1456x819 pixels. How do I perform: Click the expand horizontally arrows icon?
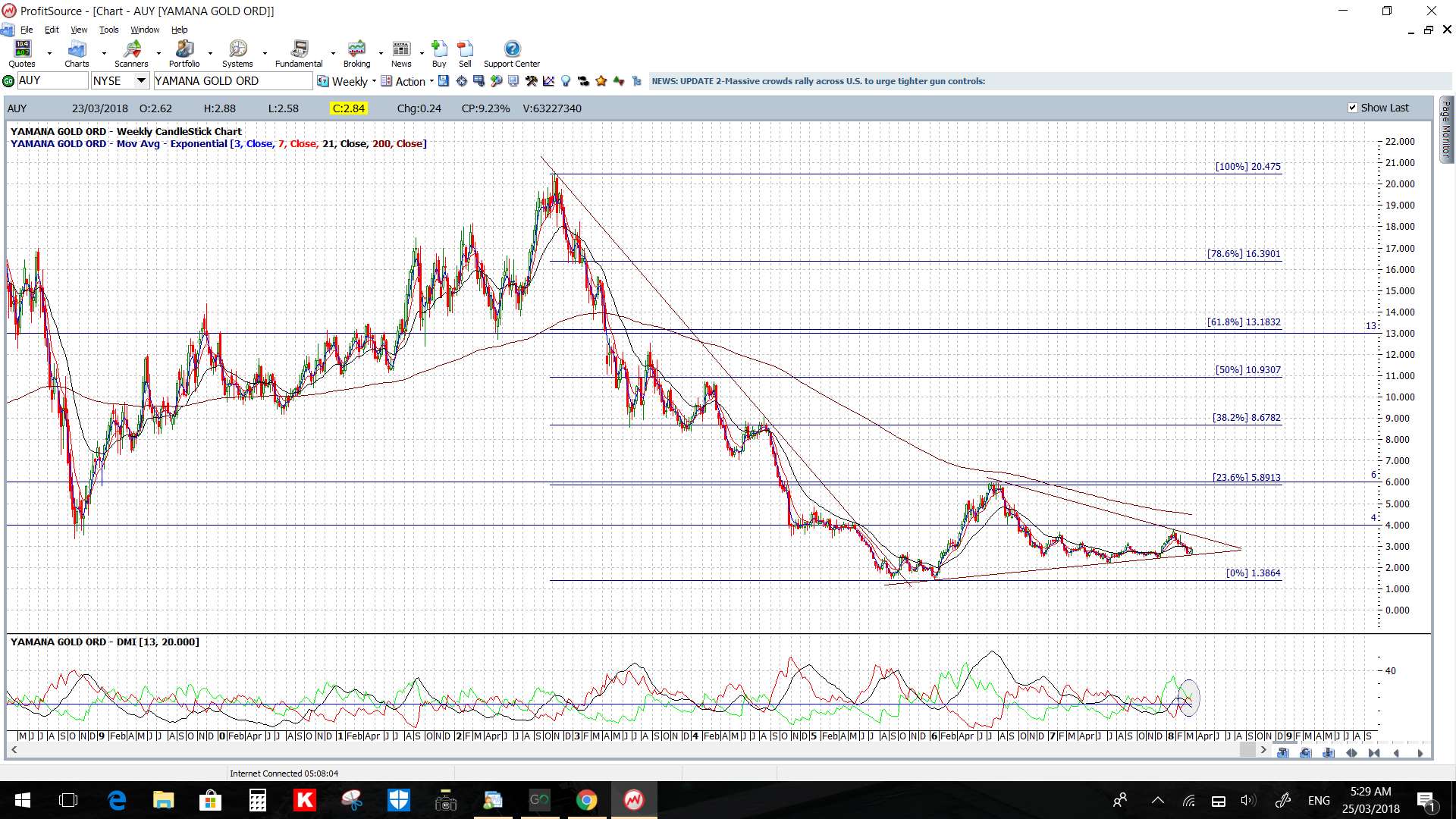(1351, 753)
